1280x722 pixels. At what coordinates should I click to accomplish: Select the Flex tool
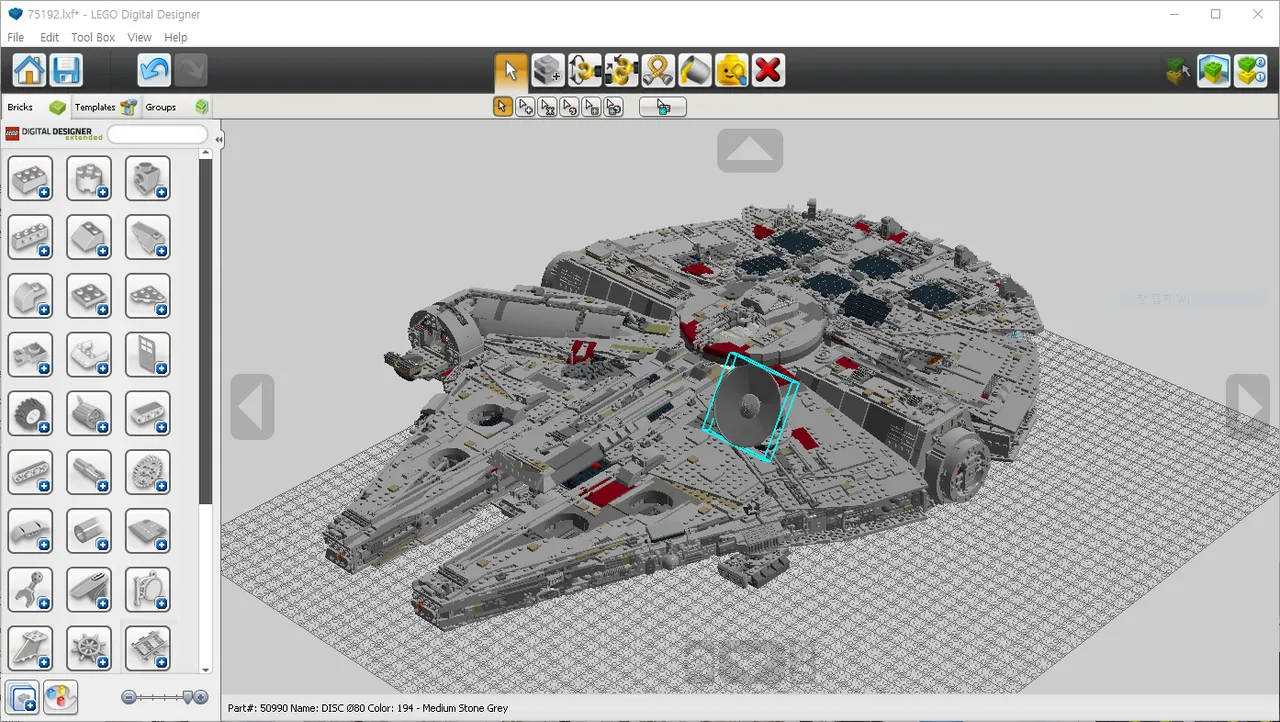(x=658, y=70)
